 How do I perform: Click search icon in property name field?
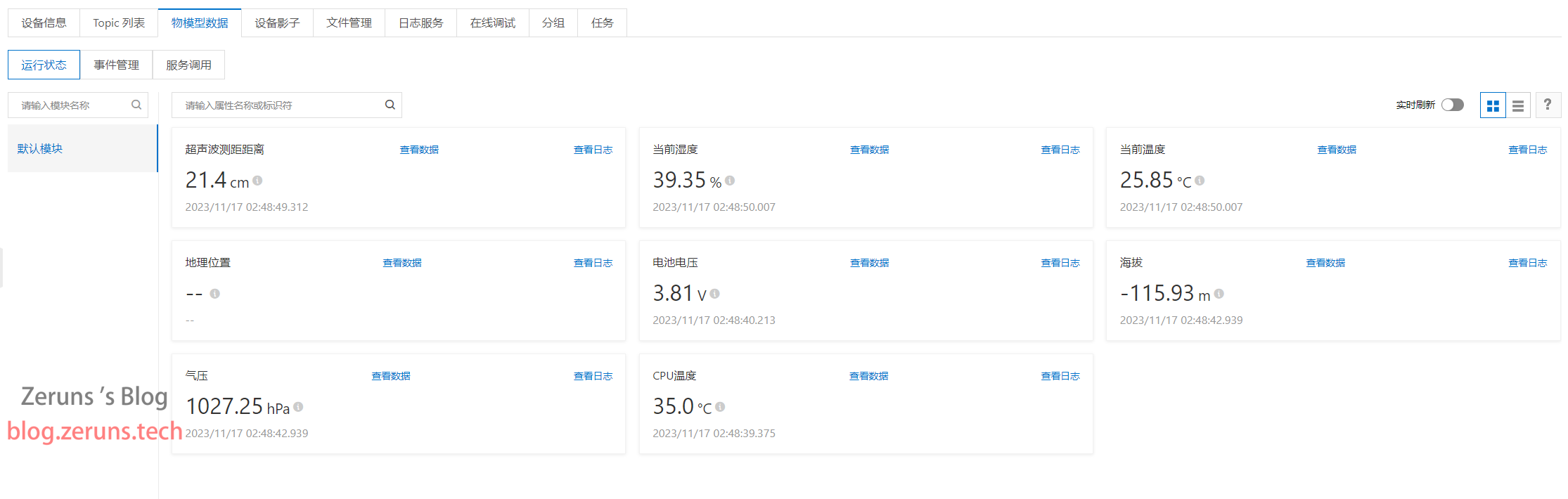tap(390, 105)
